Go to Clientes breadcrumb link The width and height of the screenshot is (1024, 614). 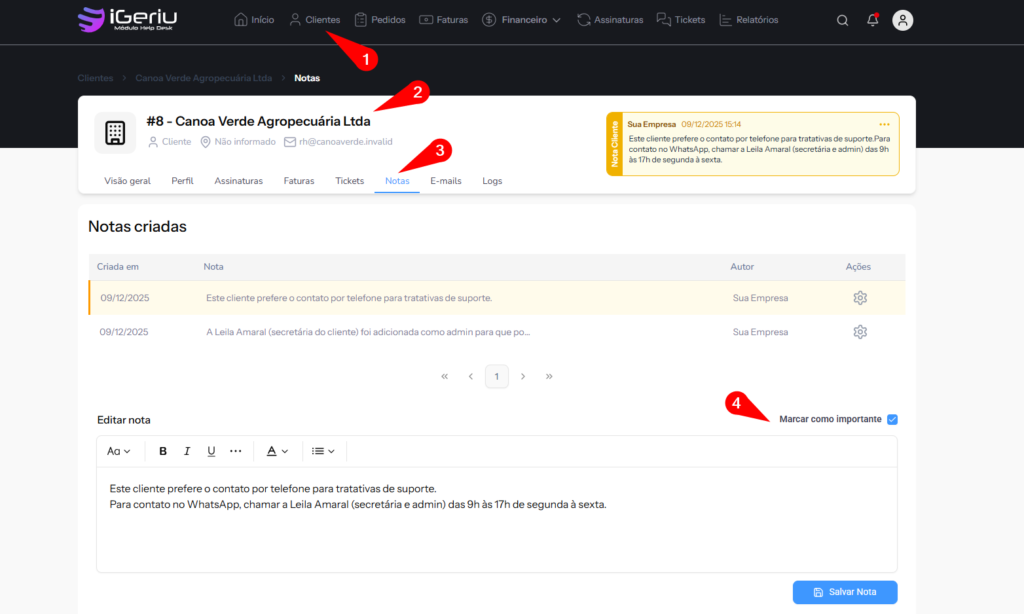click(95, 77)
